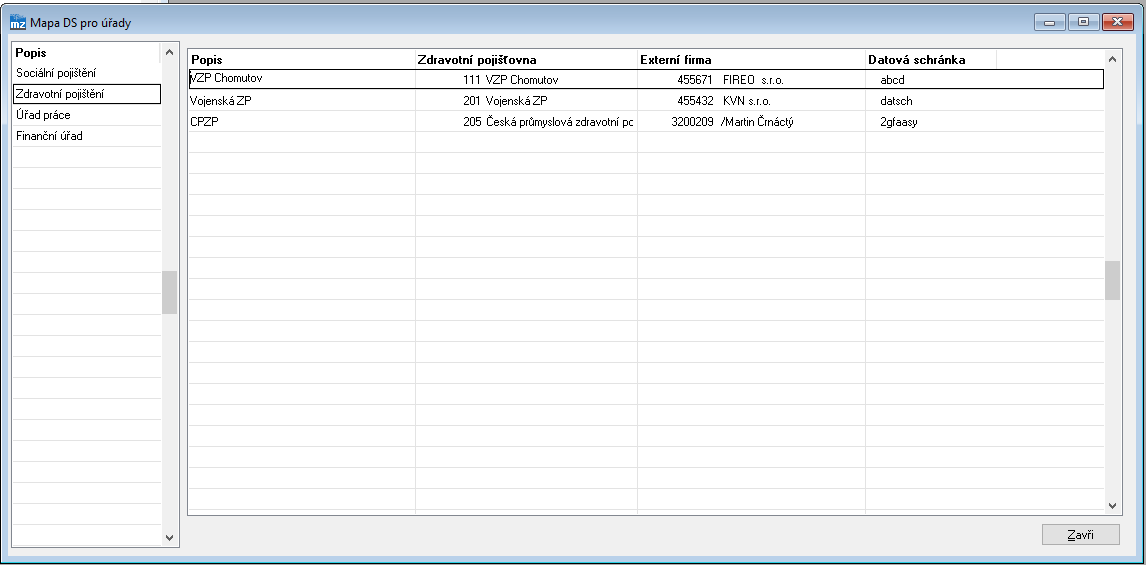Click the main table's vertical scrollbar thumb

tap(1112, 280)
